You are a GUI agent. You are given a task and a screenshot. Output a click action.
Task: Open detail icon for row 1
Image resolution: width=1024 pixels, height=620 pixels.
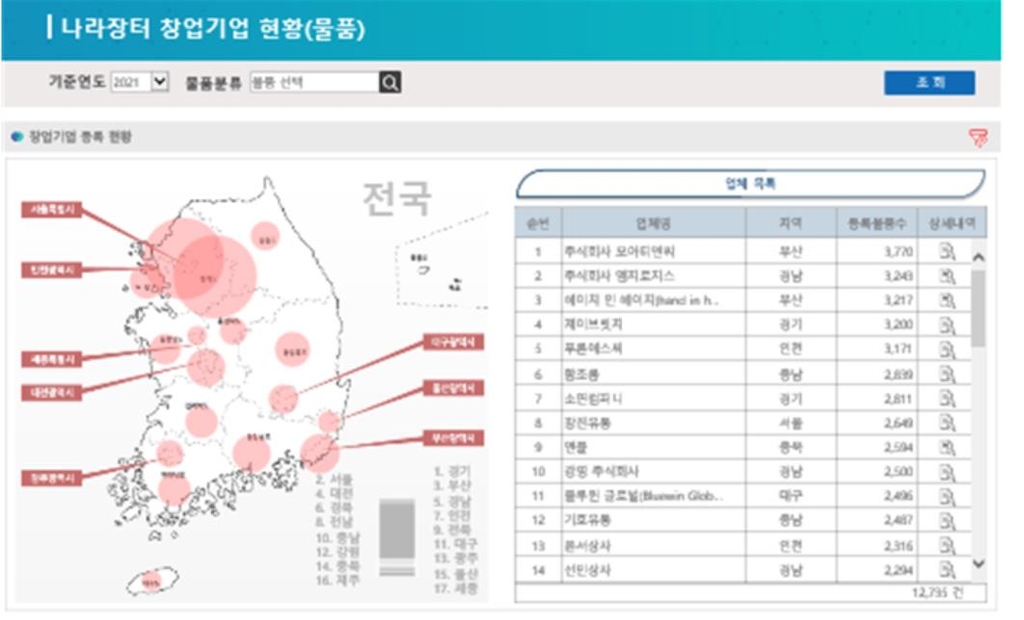click(x=947, y=251)
